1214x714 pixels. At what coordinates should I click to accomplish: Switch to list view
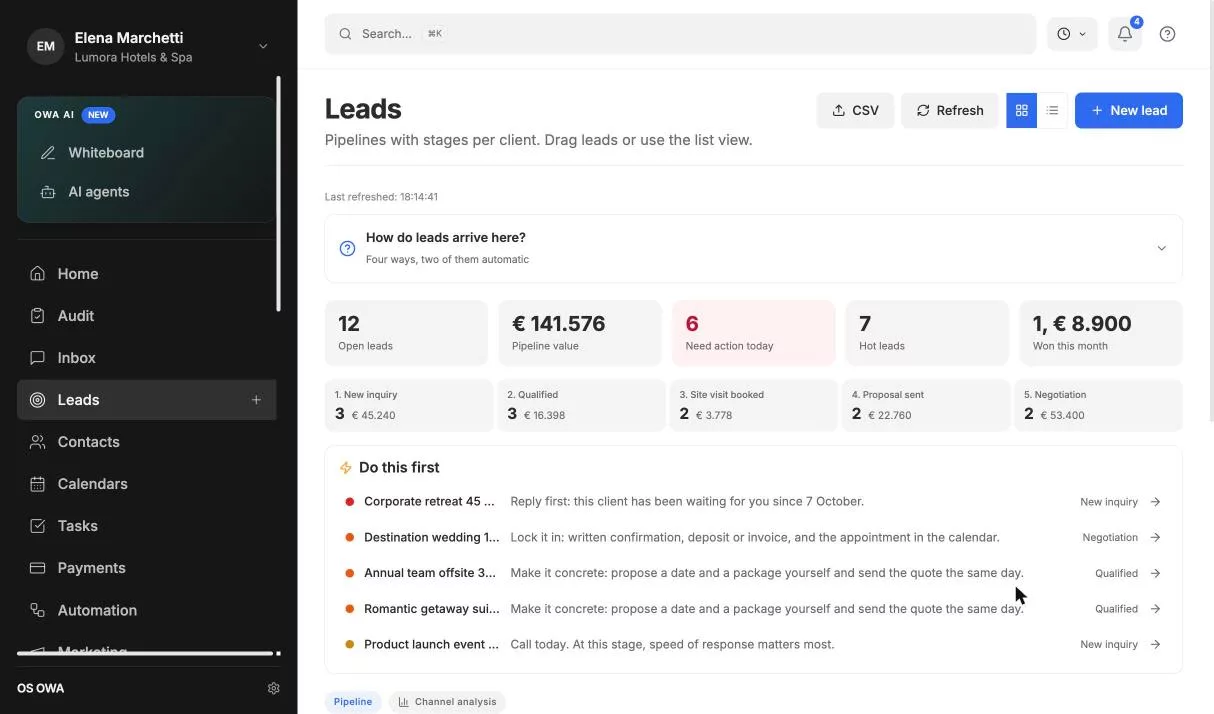click(1052, 110)
